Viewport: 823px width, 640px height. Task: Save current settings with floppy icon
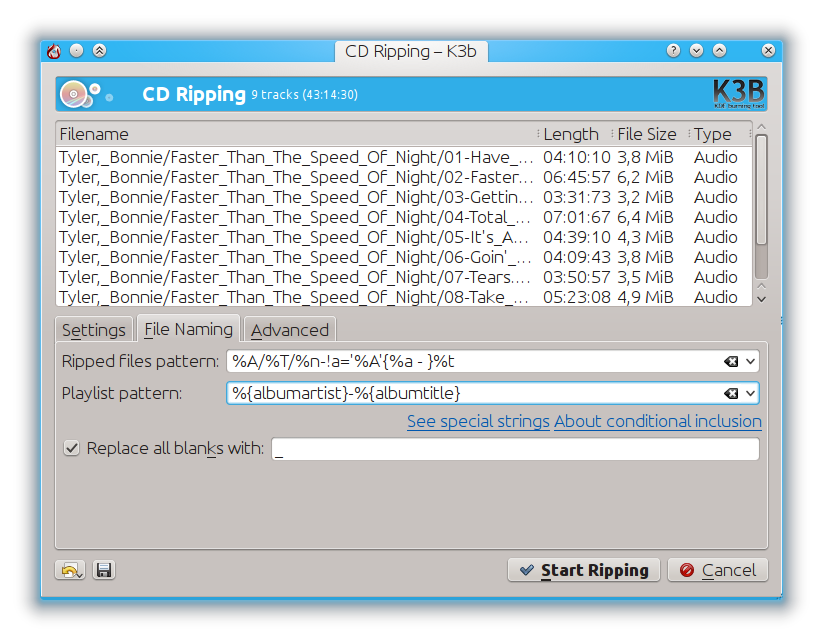pyautogui.click(x=104, y=570)
